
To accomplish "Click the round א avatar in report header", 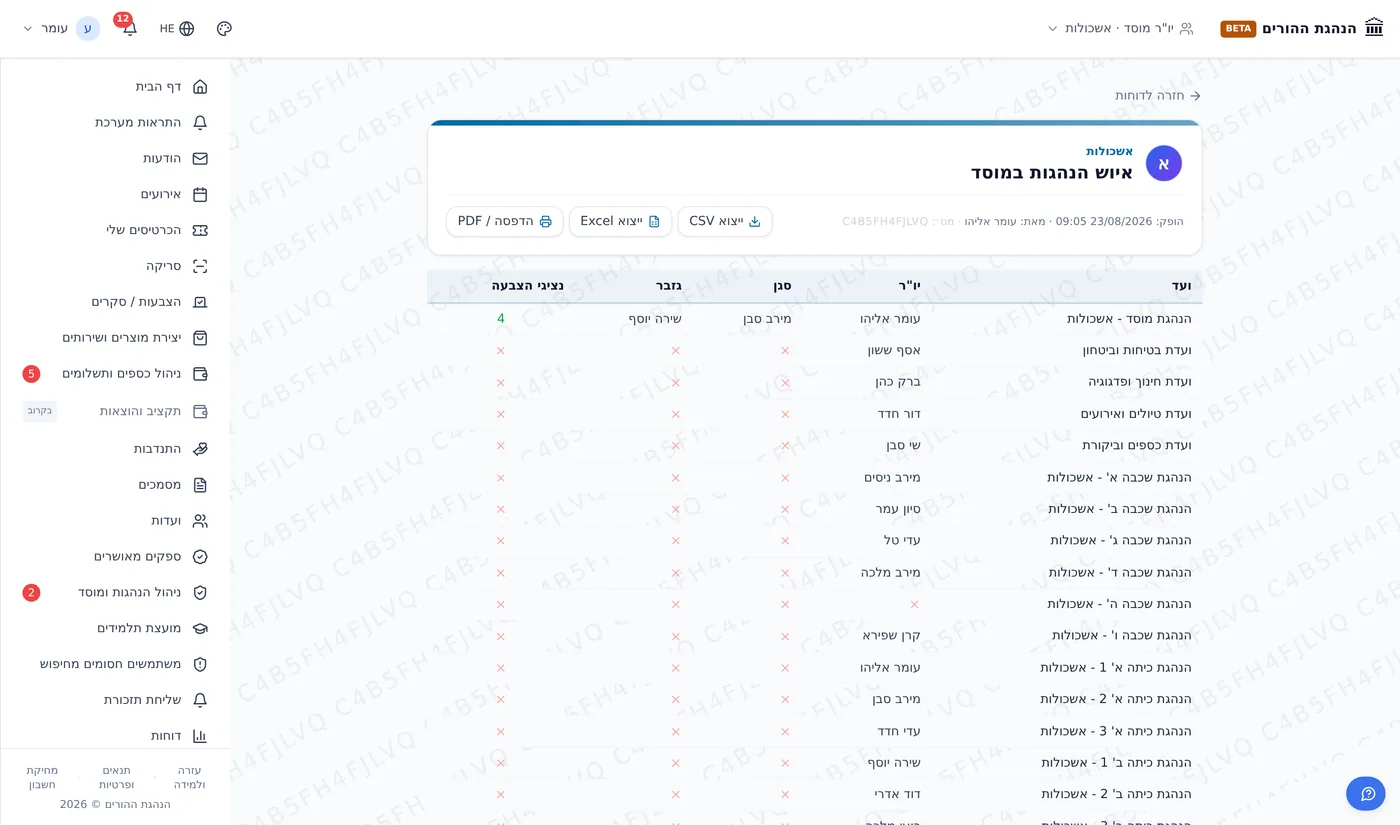I will pos(1163,163).
